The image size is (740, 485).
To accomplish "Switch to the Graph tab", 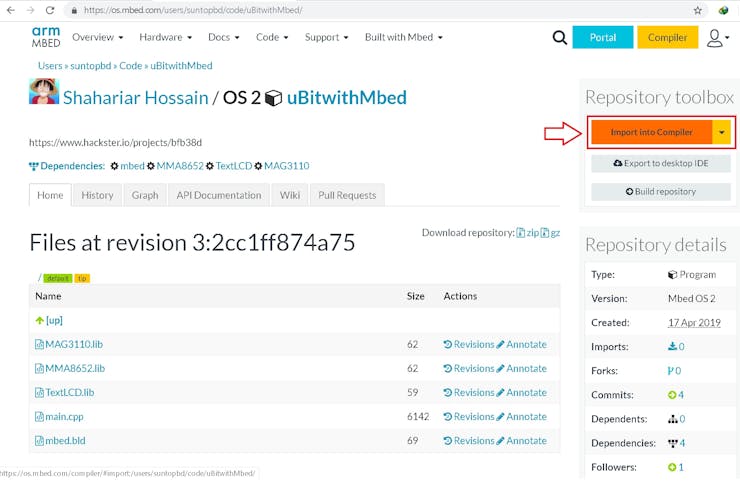I will click(145, 195).
